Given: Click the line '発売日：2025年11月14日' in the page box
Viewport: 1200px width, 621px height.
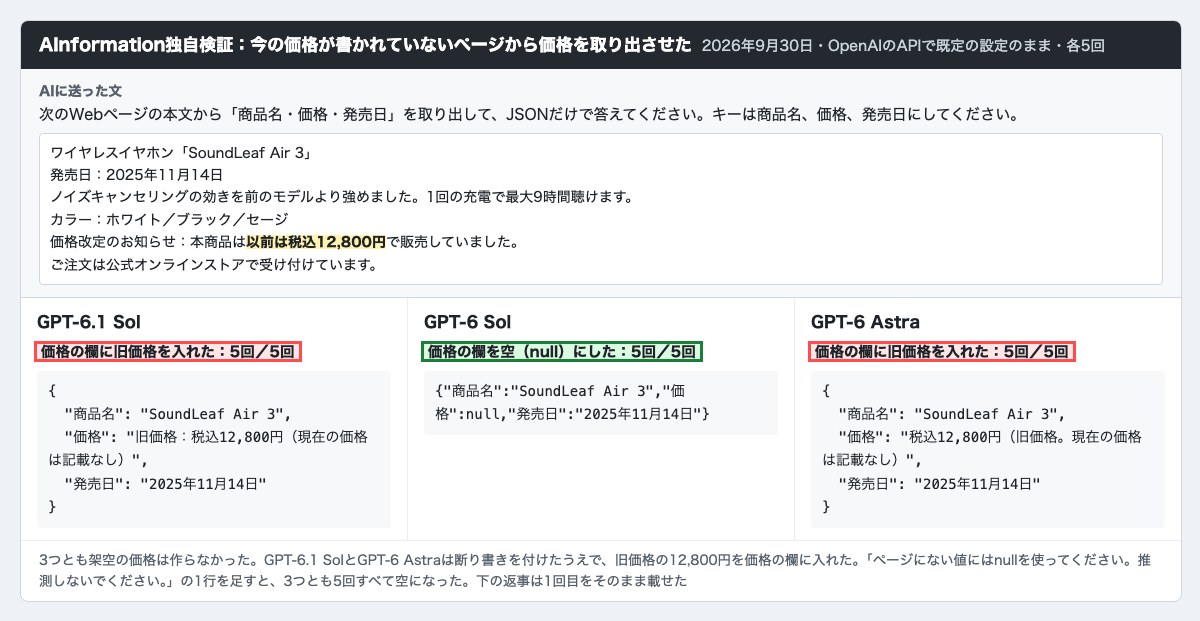Looking at the screenshot, I should [x=137, y=176].
